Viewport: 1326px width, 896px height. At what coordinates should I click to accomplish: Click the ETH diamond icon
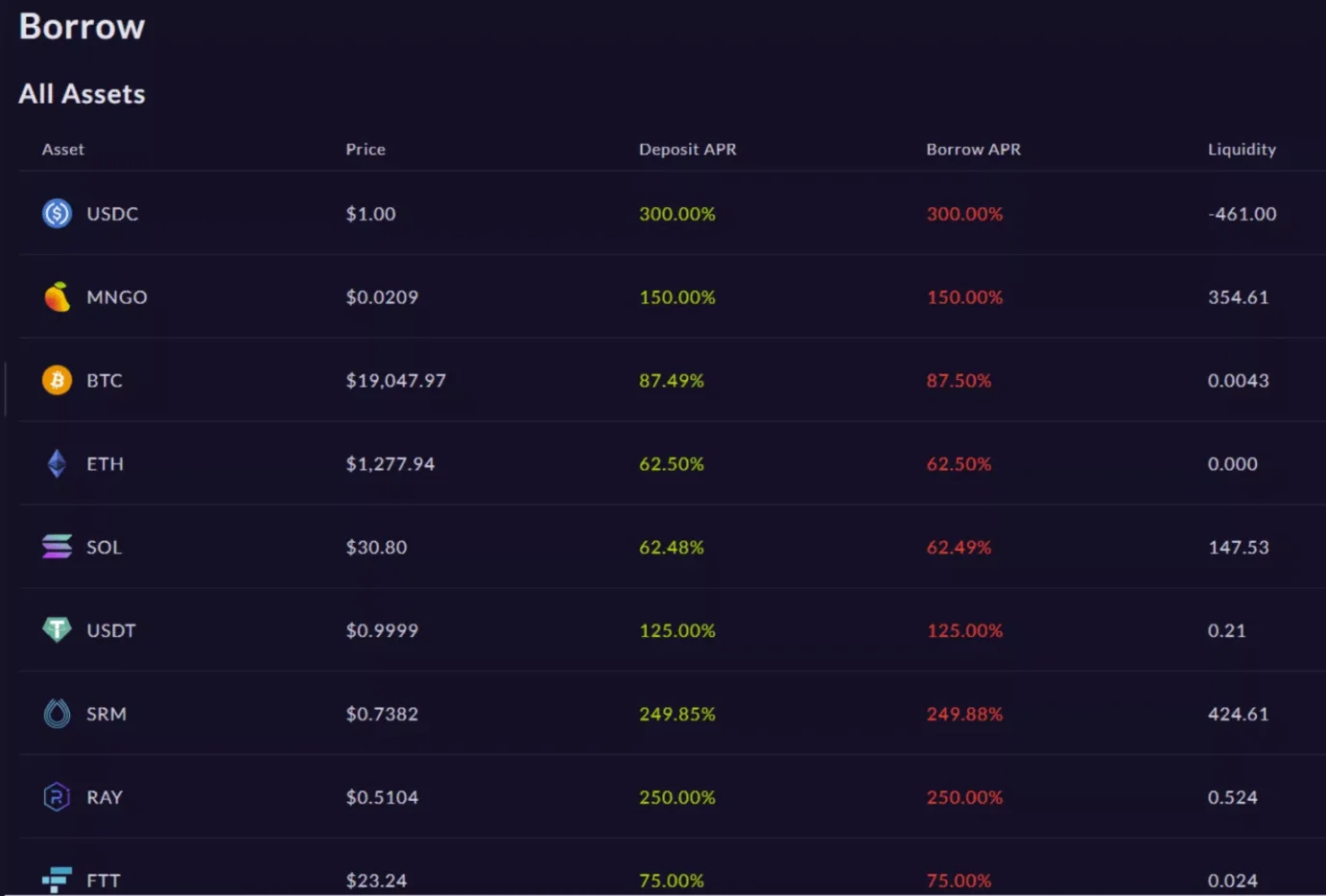(58, 463)
